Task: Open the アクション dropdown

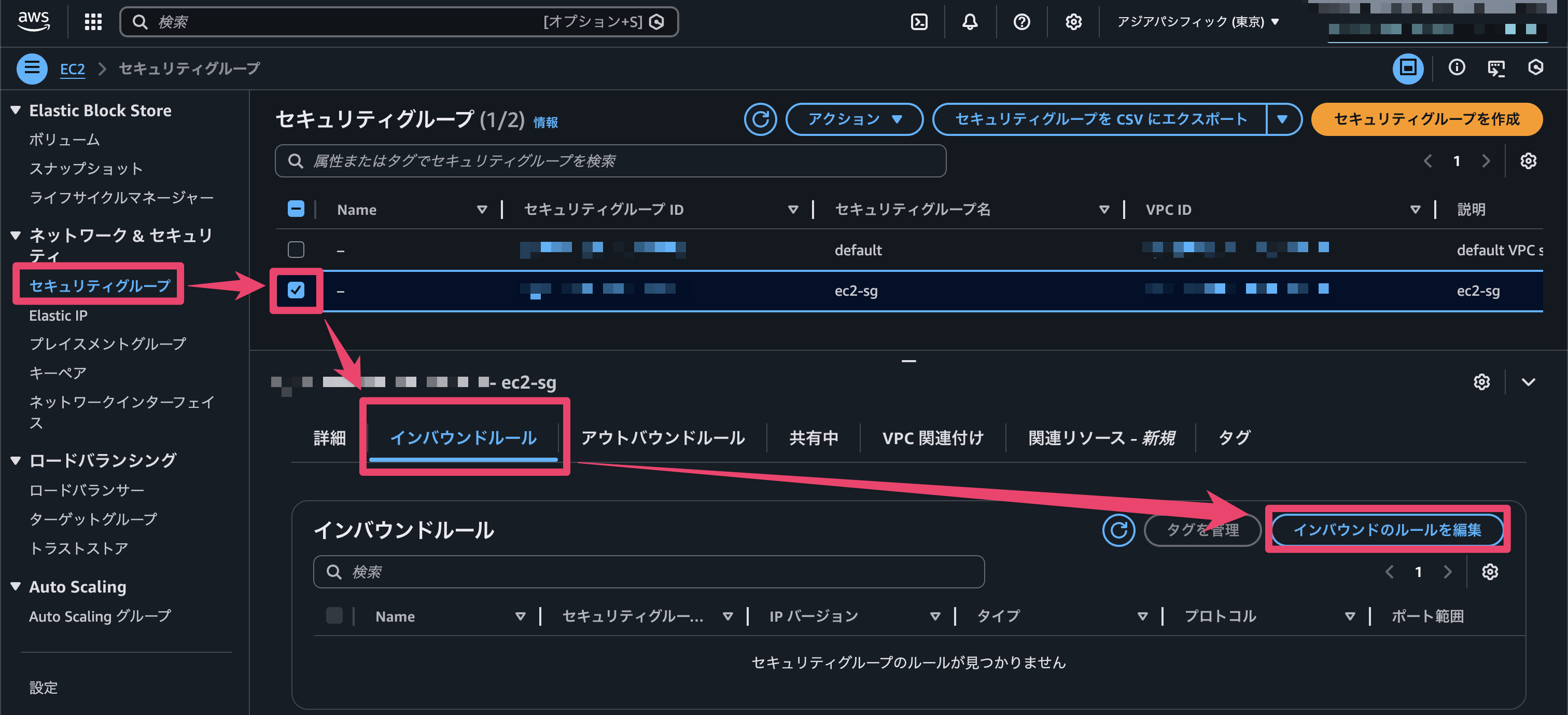Action: pyautogui.click(x=853, y=119)
